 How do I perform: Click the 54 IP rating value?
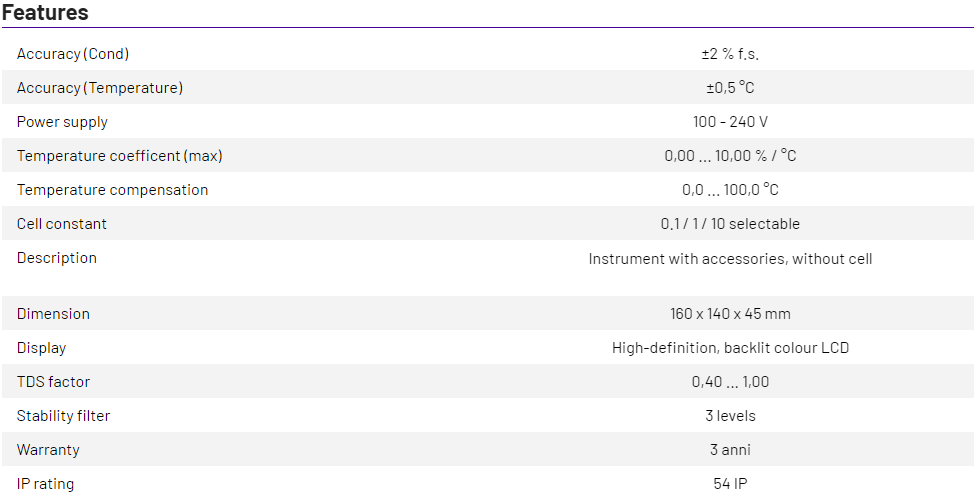point(730,484)
